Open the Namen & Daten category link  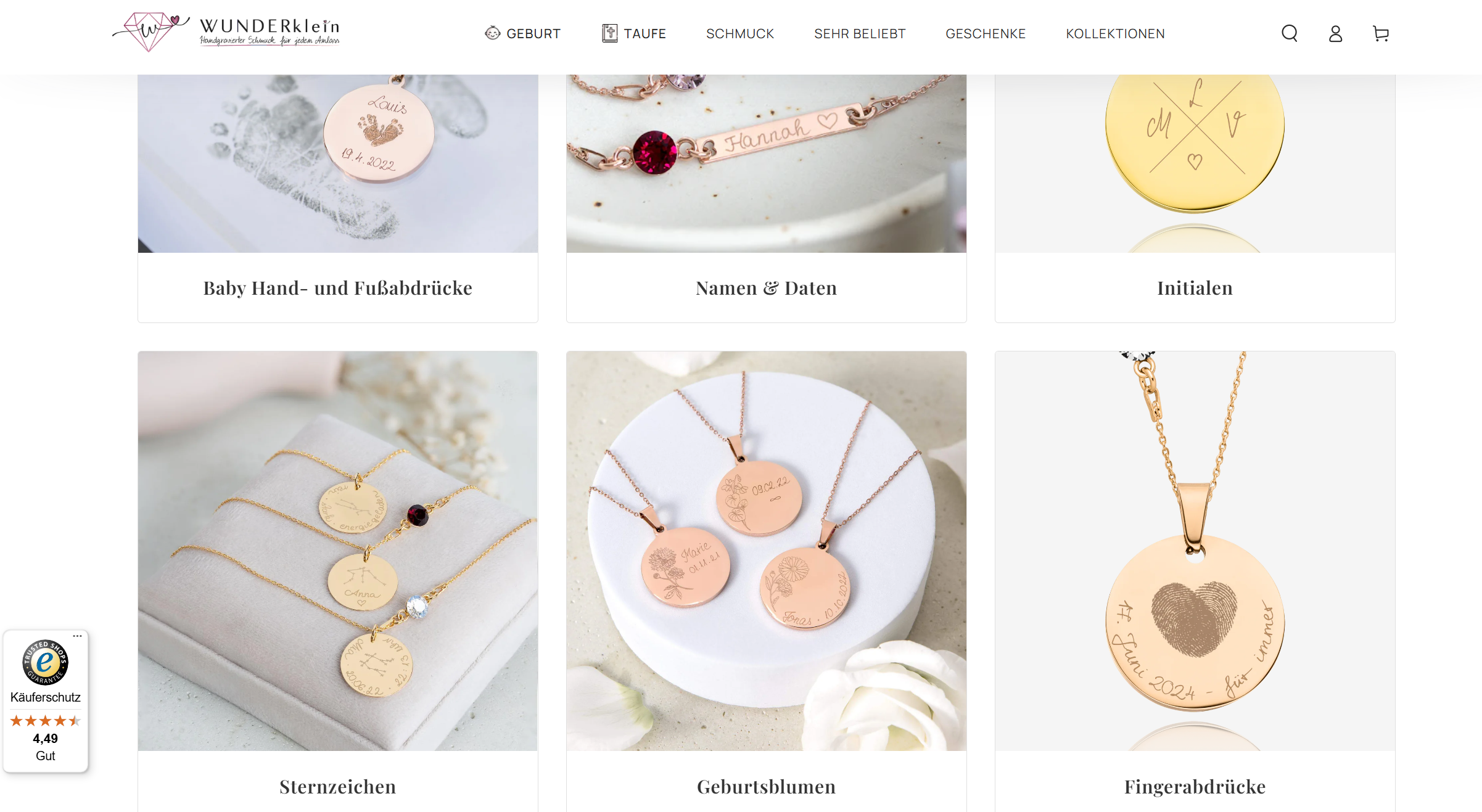pos(766,288)
